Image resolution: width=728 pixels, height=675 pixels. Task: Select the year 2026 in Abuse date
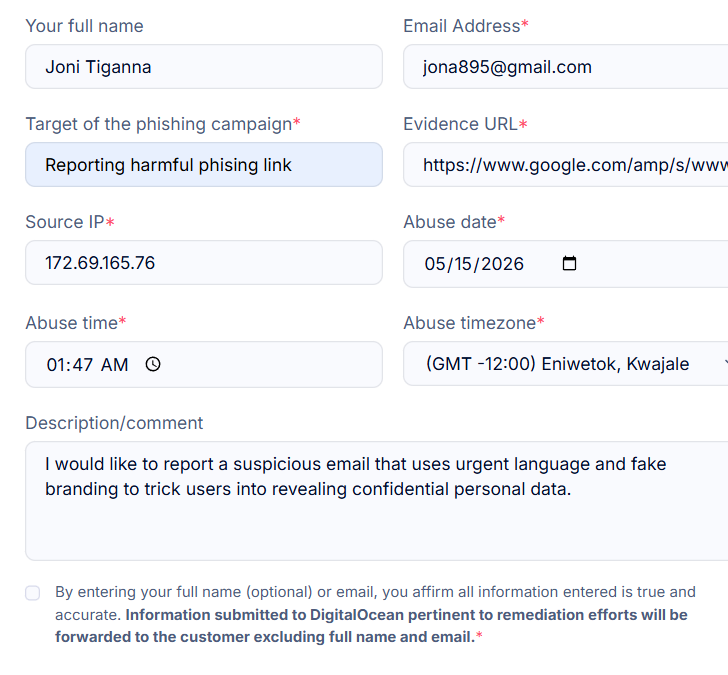(x=502, y=264)
